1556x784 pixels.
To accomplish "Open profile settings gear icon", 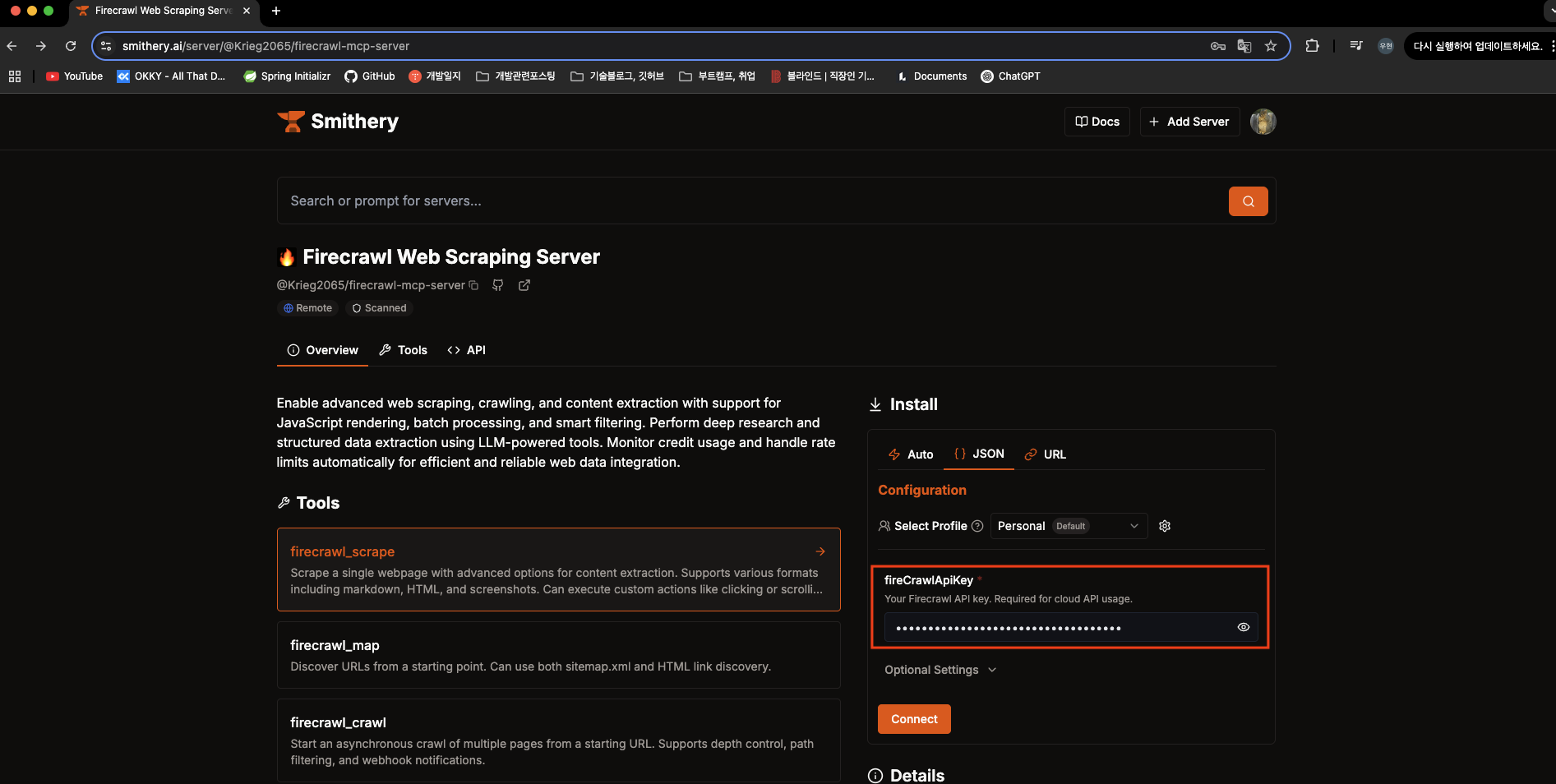I will click(1165, 526).
